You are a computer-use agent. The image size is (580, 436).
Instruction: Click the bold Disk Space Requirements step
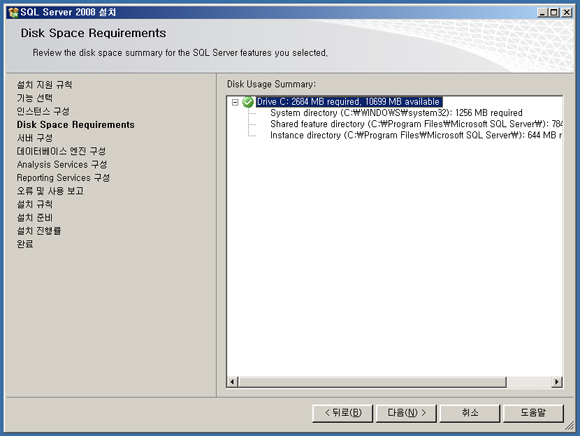[75, 125]
